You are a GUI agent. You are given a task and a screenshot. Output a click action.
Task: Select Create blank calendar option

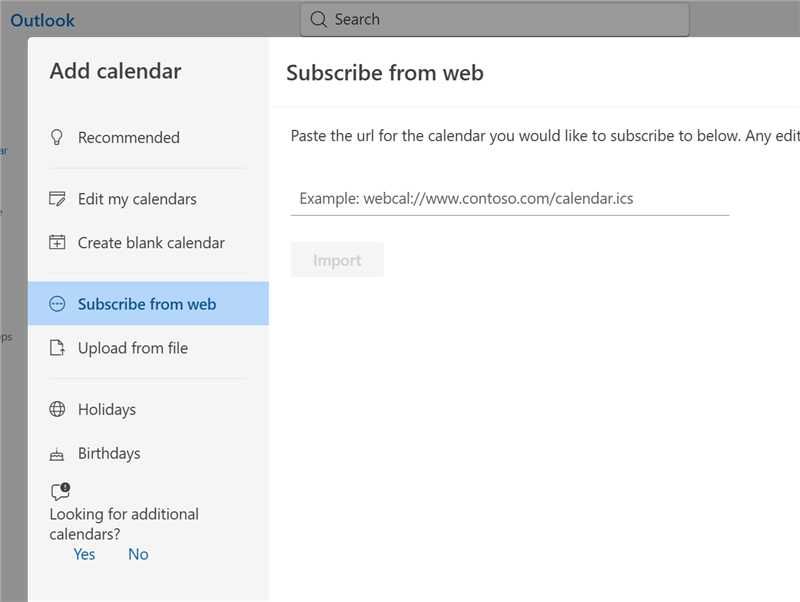151,243
